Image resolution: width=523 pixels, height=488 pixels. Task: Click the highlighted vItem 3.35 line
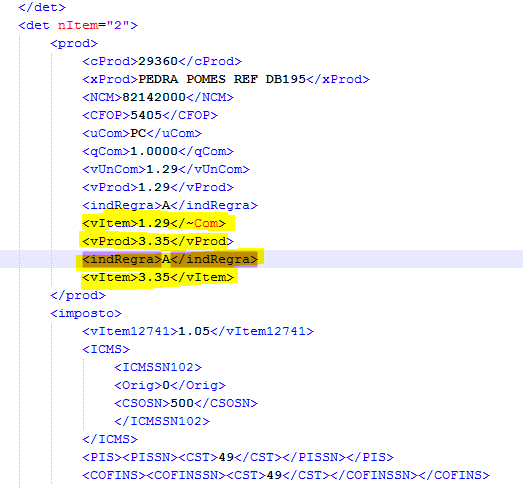[158, 277]
